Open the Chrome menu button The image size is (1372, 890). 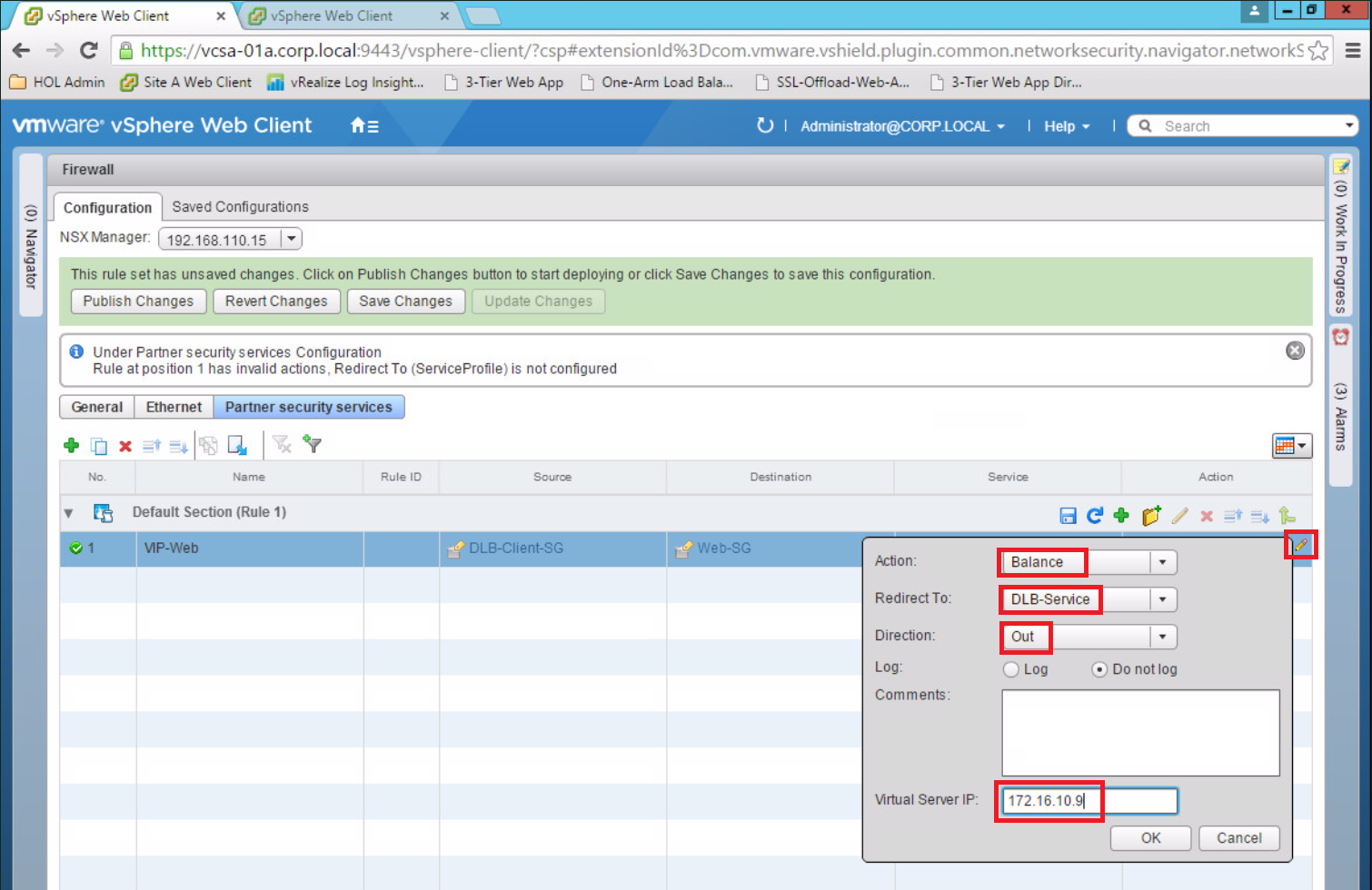(1353, 50)
